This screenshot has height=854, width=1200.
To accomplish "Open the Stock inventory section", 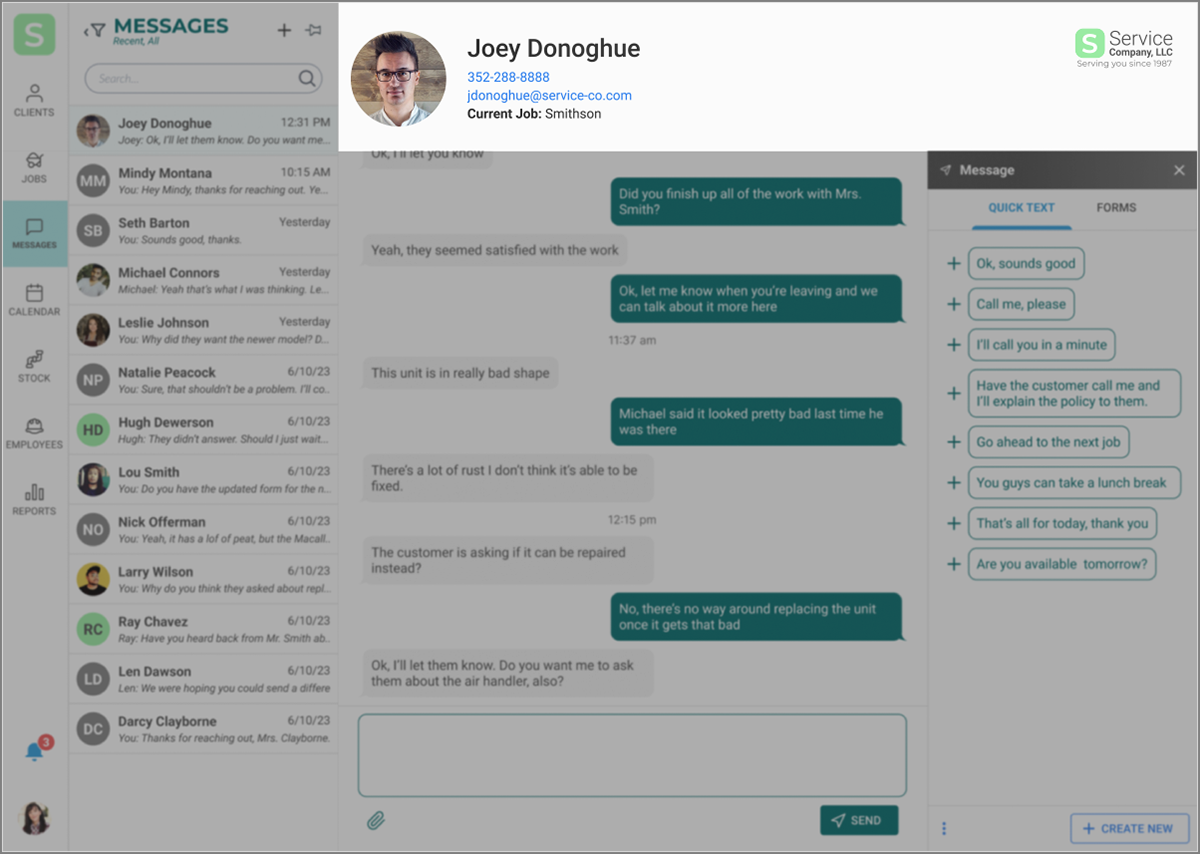I will pos(34,366).
